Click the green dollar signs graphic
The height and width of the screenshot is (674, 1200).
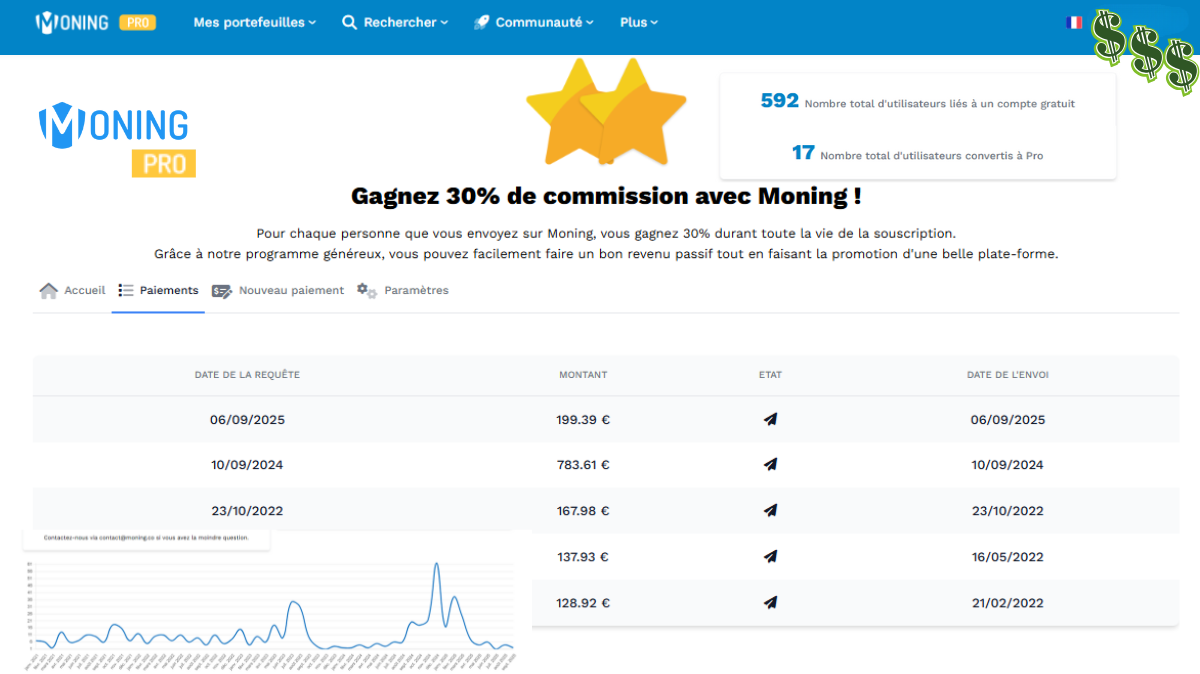1144,50
